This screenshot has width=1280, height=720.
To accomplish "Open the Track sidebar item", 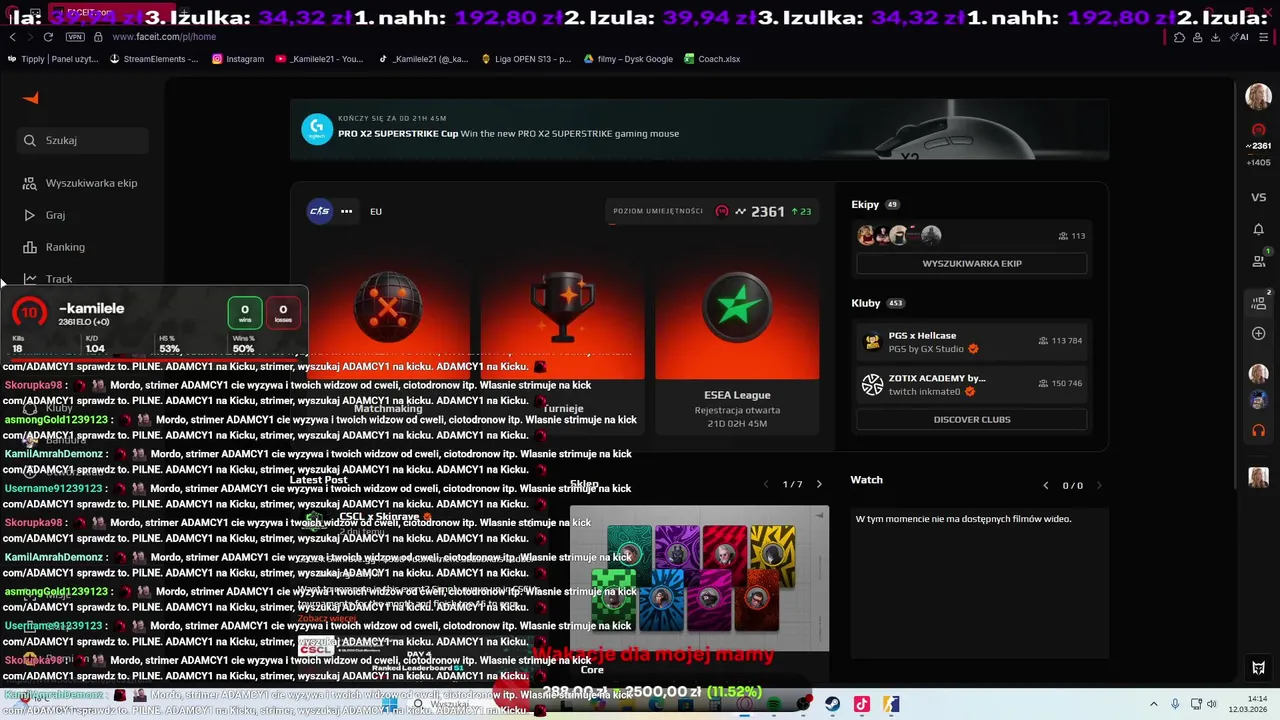I will coord(50,279).
